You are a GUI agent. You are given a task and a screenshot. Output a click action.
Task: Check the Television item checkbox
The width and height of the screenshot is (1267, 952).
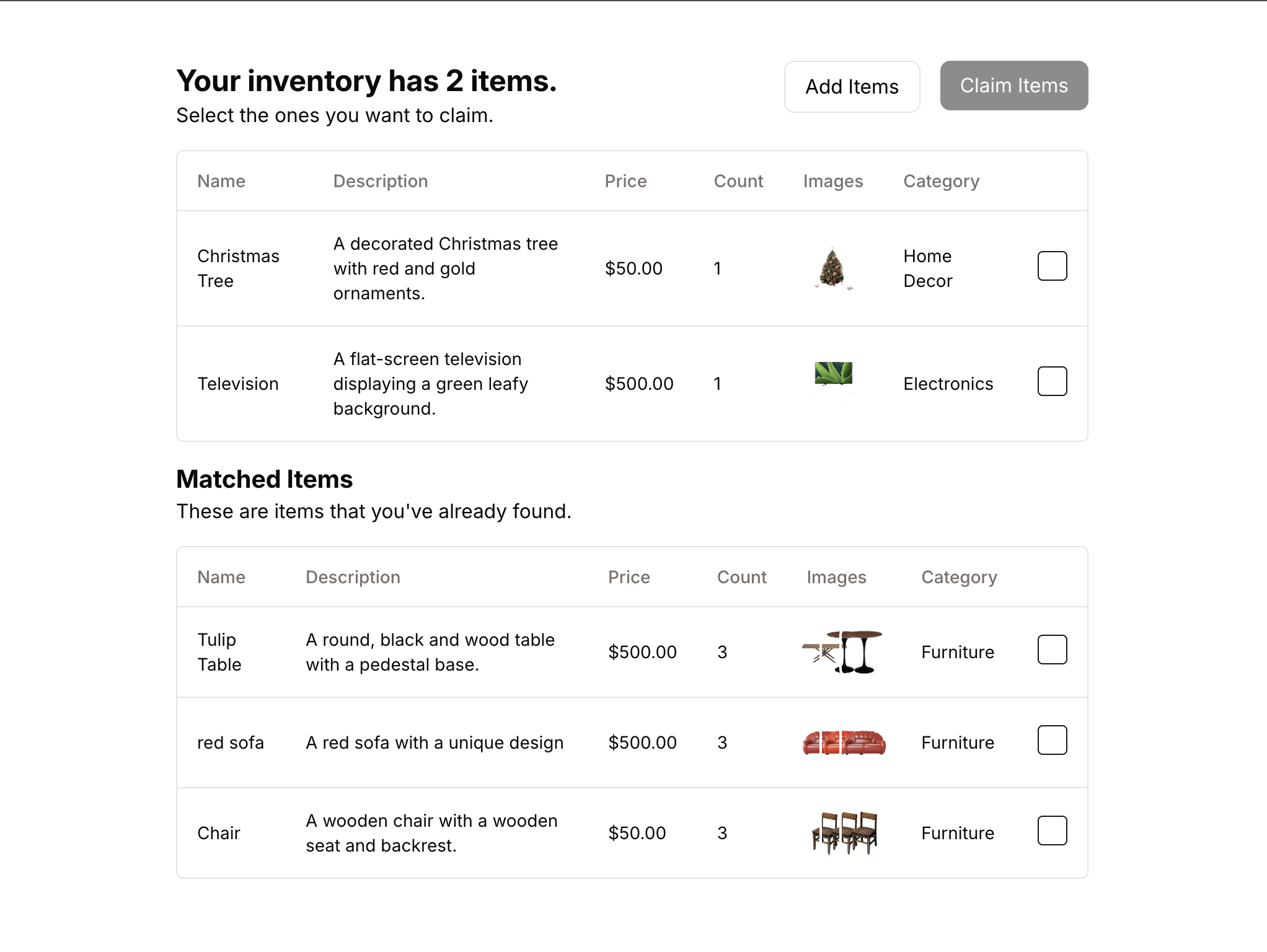(1052, 381)
